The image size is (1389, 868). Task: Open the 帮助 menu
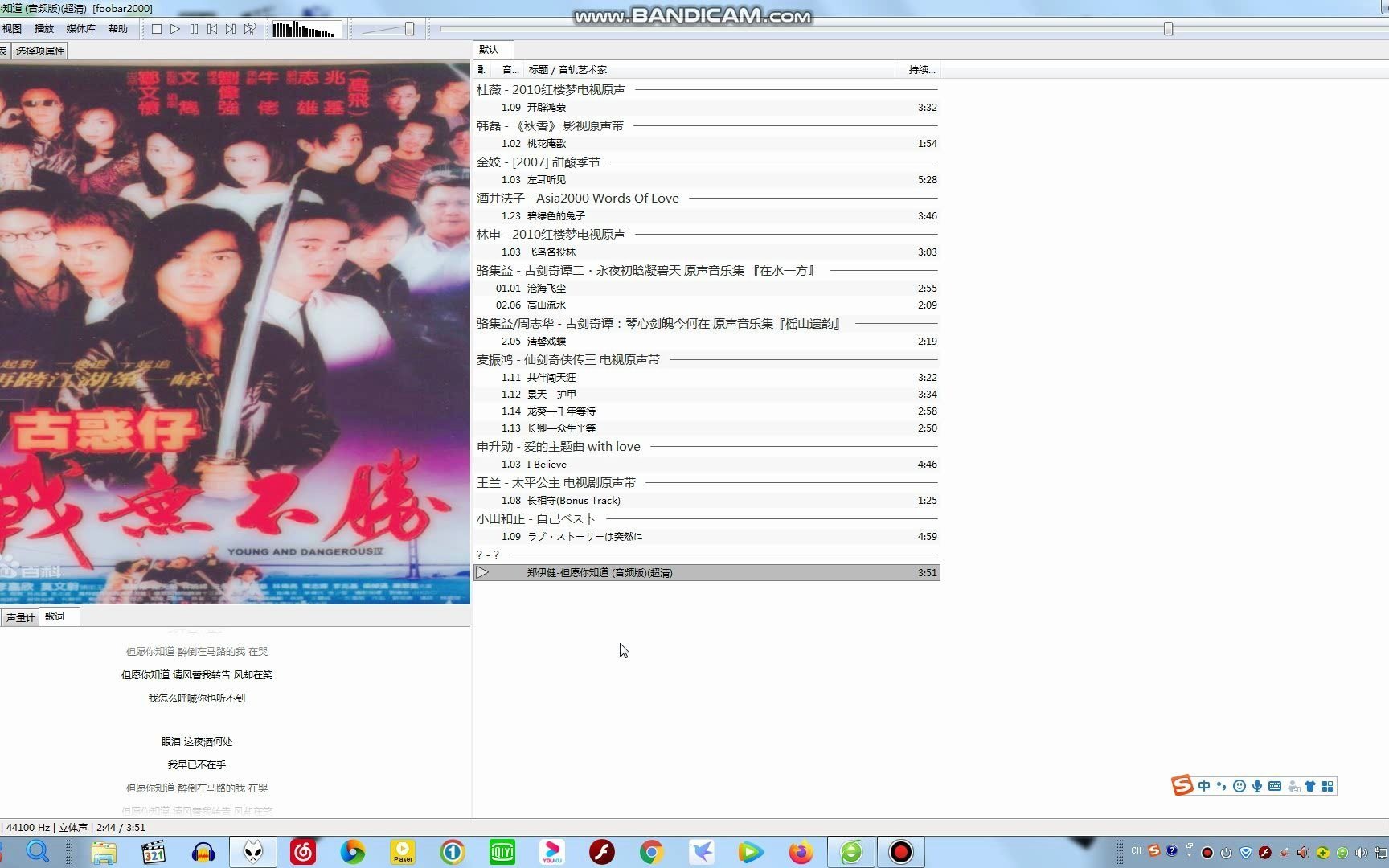pyautogui.click(x=118, y=29)
